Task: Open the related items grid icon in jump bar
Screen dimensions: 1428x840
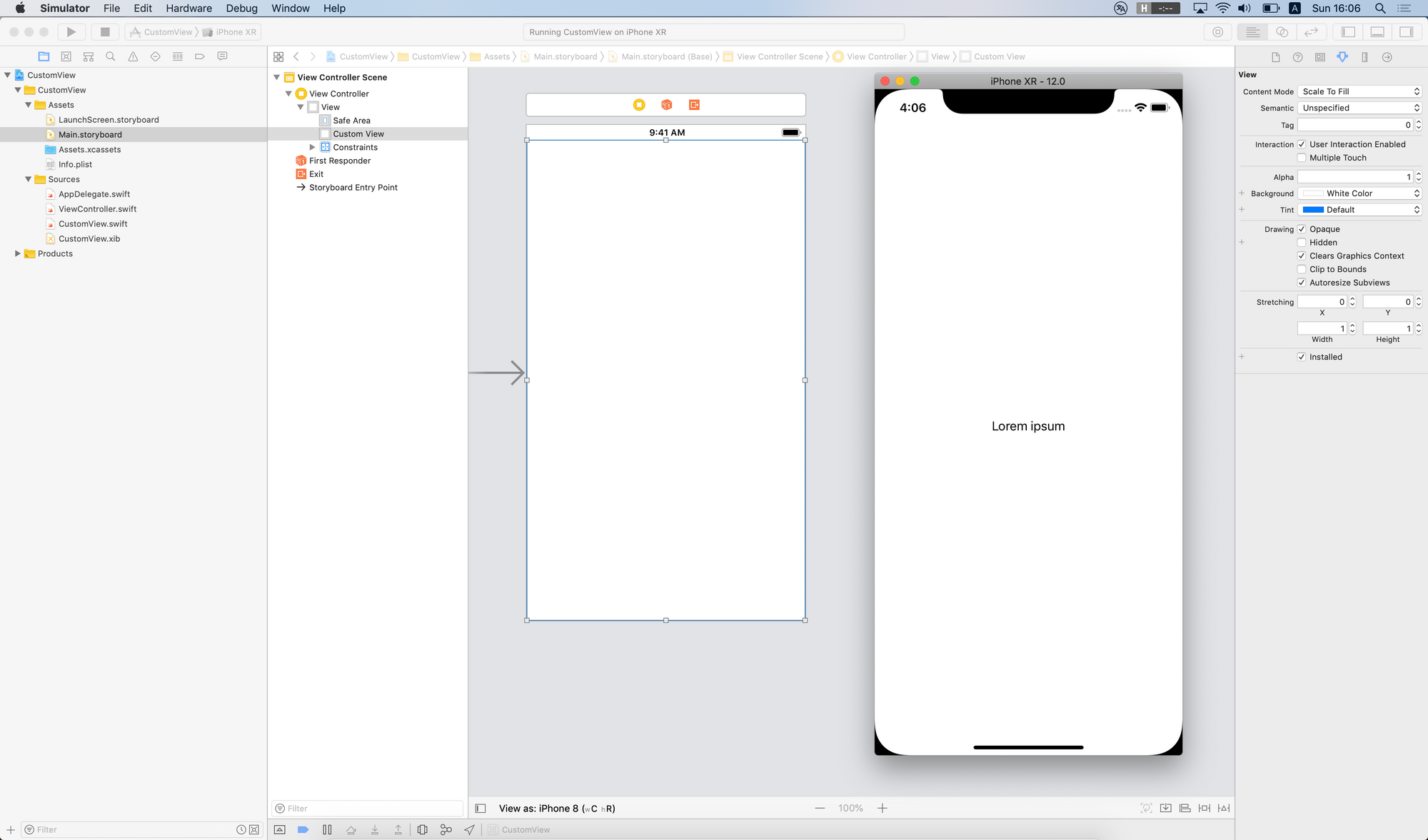Action: point(278,56)
